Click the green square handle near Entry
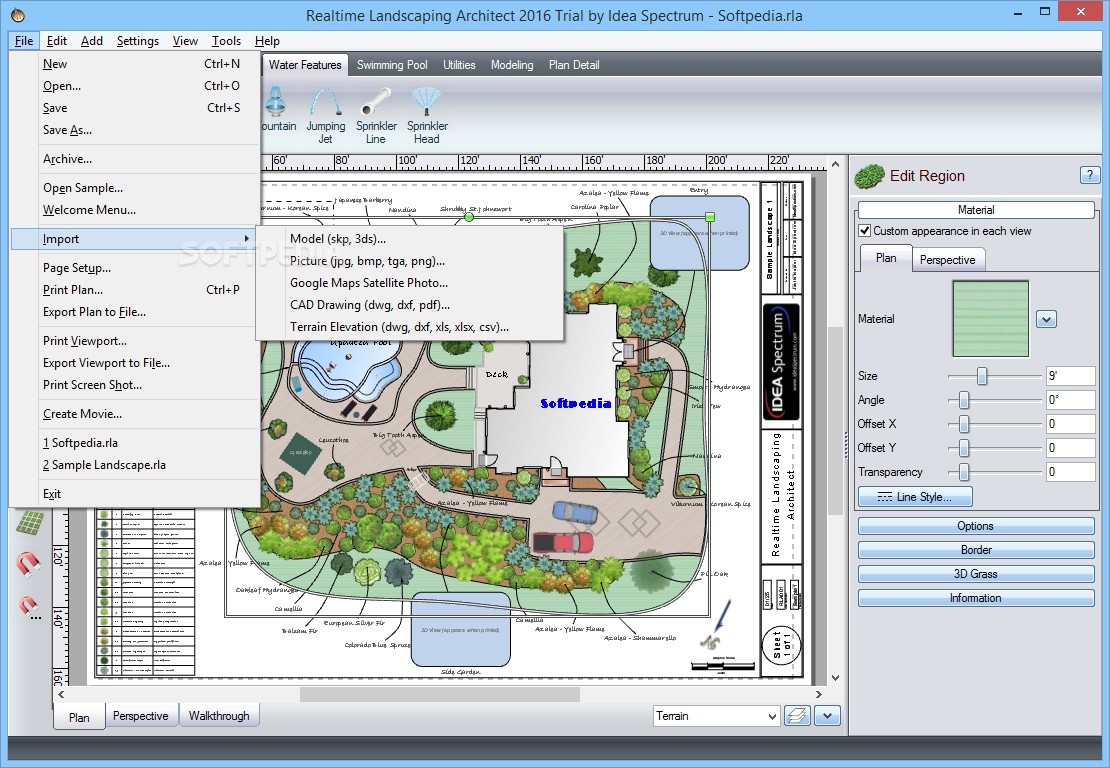 (x=710, y=217)
